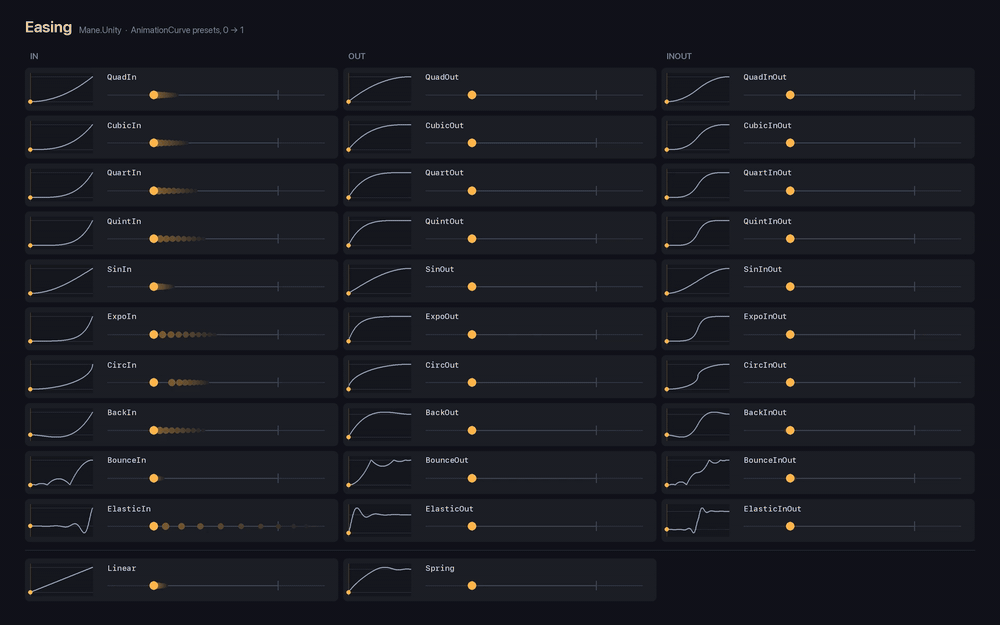Click the ElasticIn animated slider dot
The width and height of the screenshot is (1000, 625).
pos(154,526)
